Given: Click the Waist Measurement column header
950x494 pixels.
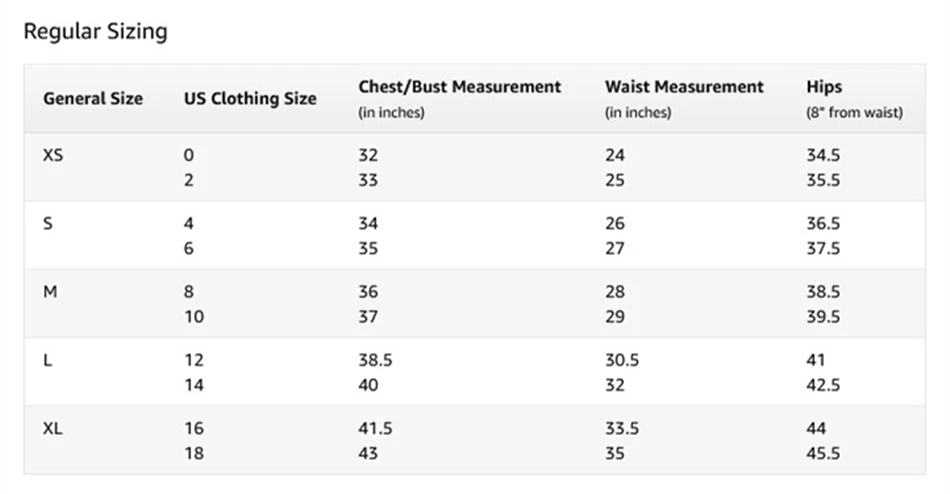Looking at the screenshot, I should tap(684, 87).
